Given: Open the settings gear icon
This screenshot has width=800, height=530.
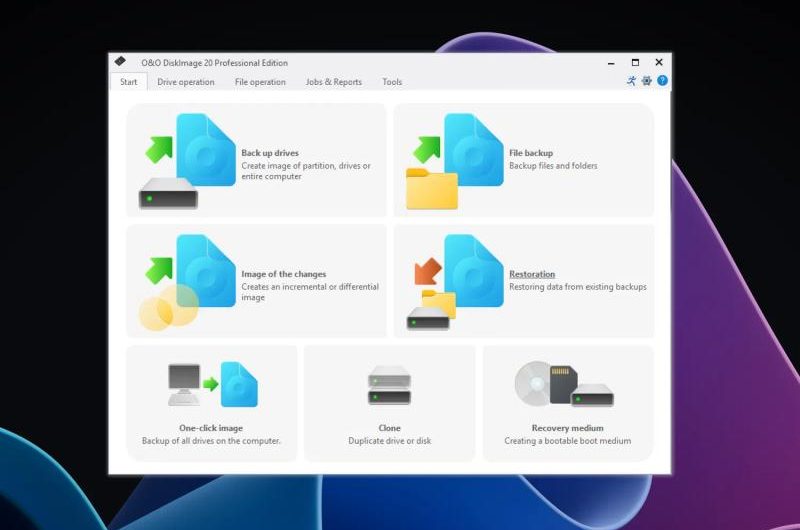Looking at the screenshot, I should pos(646,81).
